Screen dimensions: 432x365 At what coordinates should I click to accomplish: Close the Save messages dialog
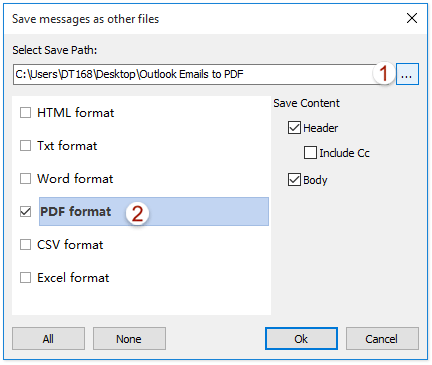click(x=412, y=18)
